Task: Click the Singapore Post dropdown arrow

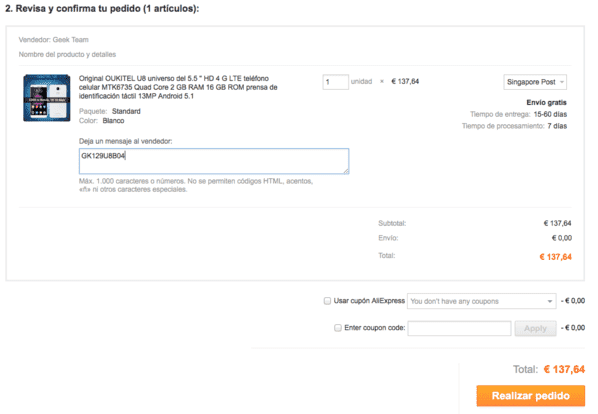Action: 561,82
